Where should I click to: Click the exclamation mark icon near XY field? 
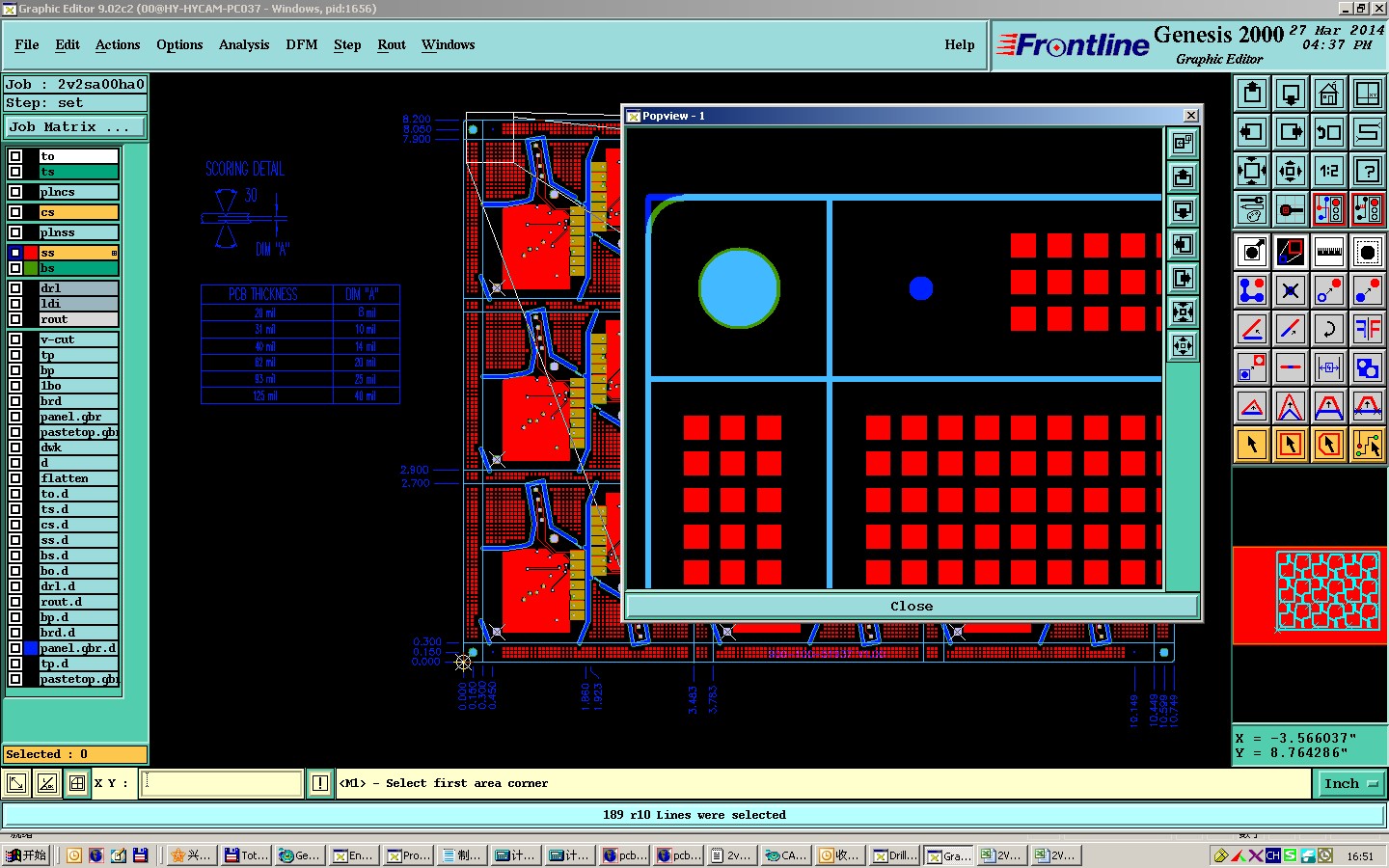pos(320,783)
